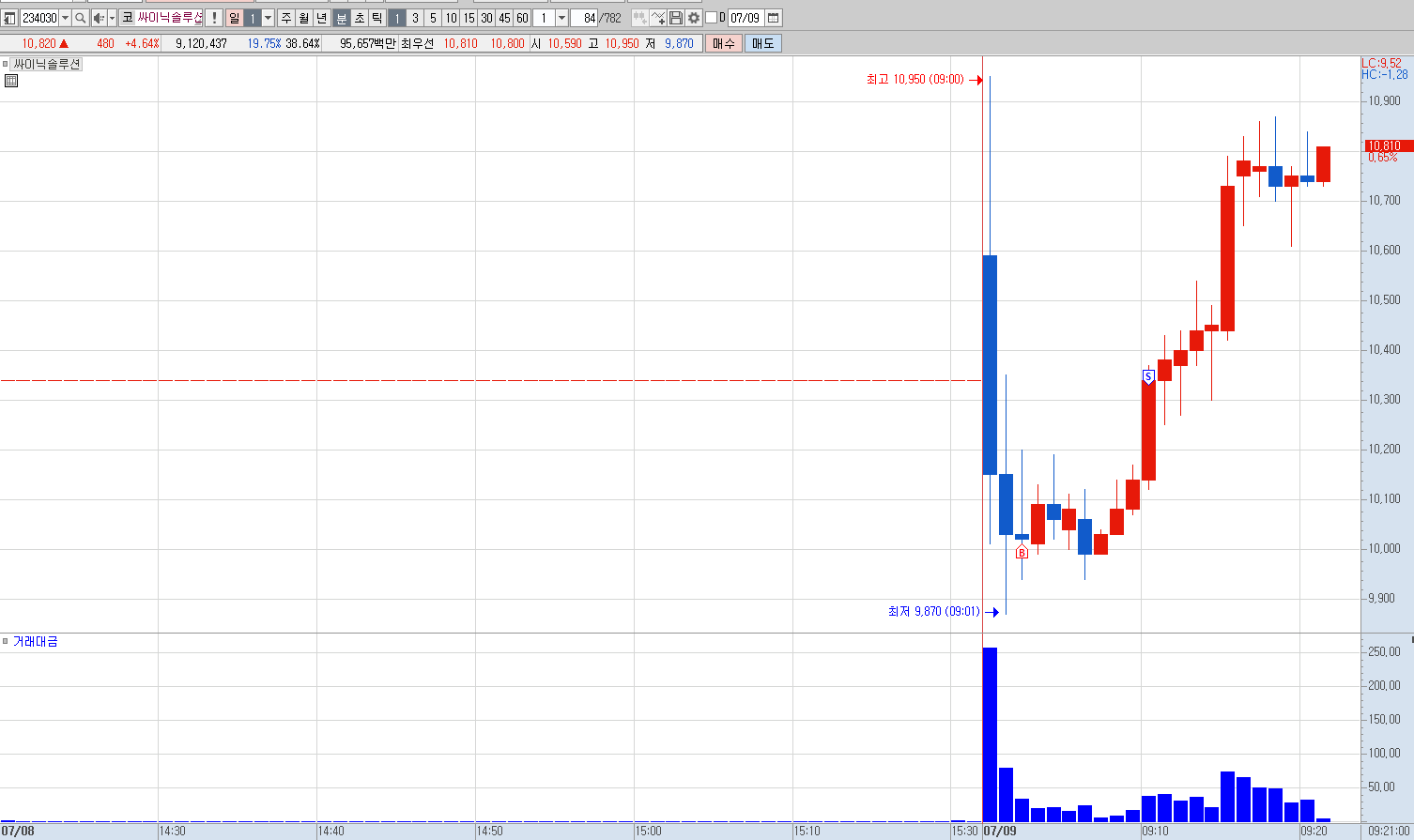Click the HC:-1.28 indicator text
The width and height of the screenshot is (1414, 840).
point(1385,74)
